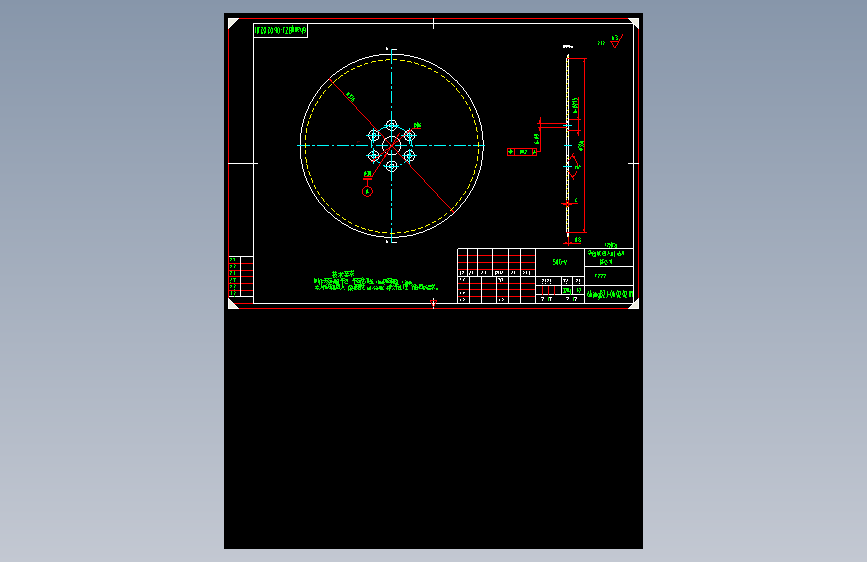Click the red centering triangle on bottom border
Image resolution: width=867 pixels, height=562 pixels.
pos(434,303)
